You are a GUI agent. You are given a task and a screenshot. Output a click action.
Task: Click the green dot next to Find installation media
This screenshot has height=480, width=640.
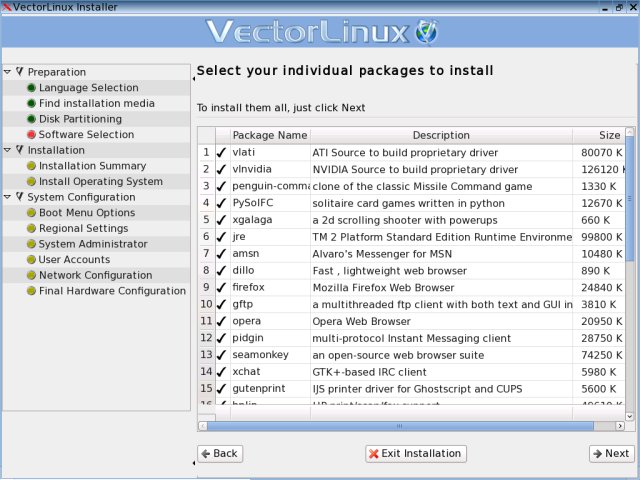click(31, 103)
